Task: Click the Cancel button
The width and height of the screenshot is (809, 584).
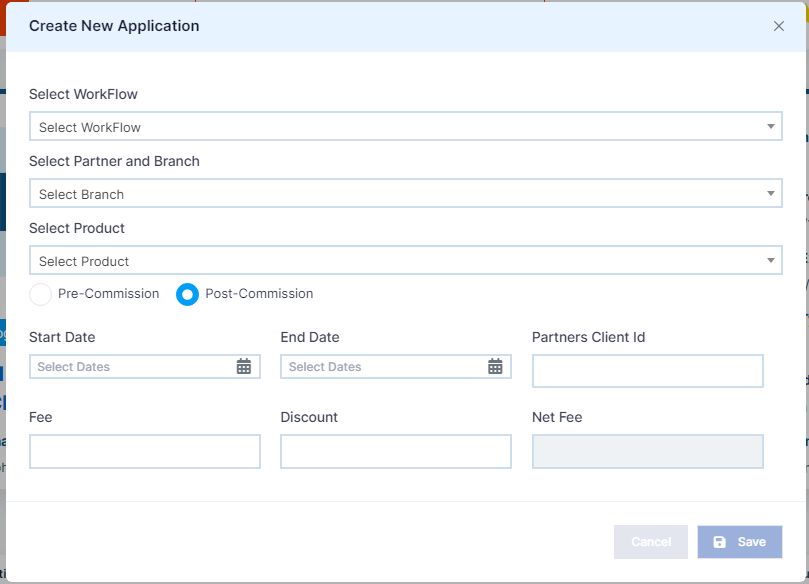Action: (651, 542)
